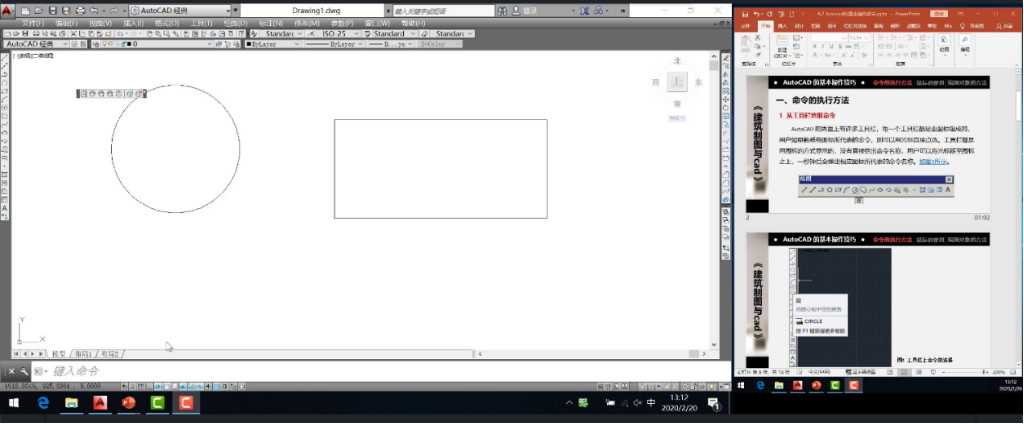Viewport: 1024px width, 424px height.
Task: Click the Open file icon in quick access toolbar
Action: (x=38, y=10)
